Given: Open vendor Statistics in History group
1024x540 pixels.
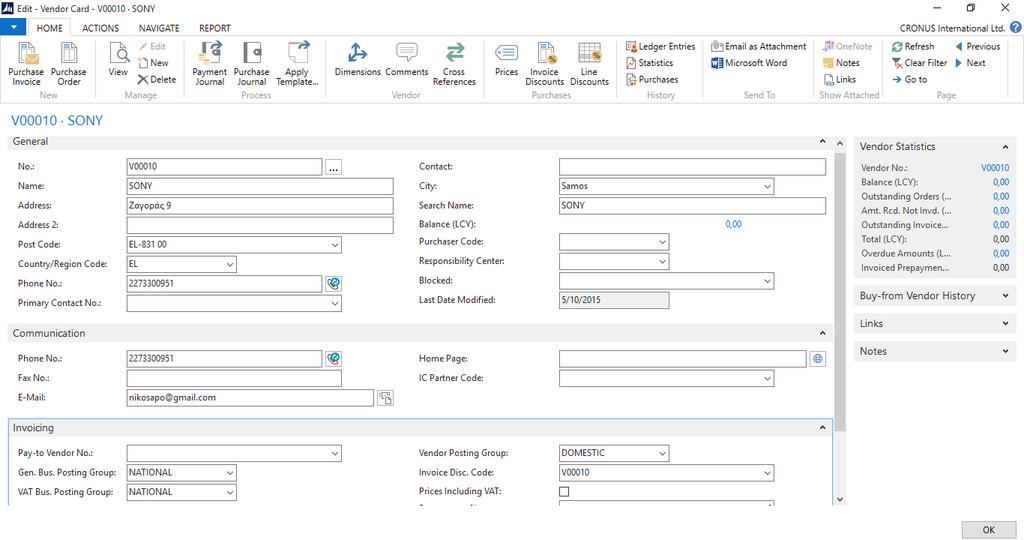Looking at the screenshot, I should click(650, 63).
